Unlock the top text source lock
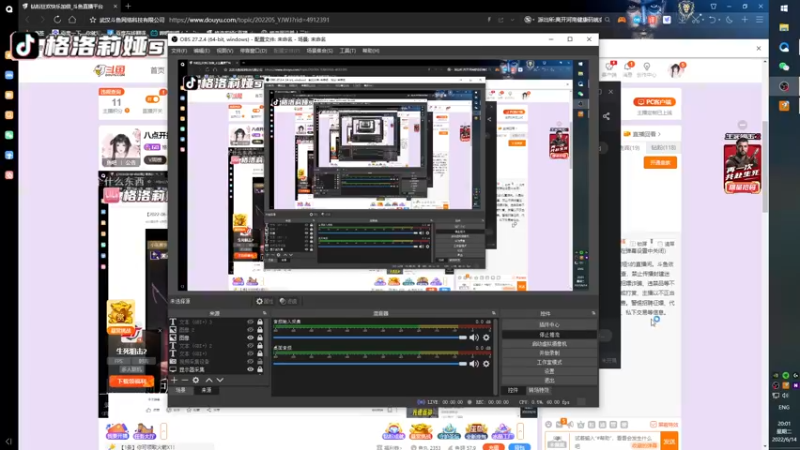800x450 pixels. pyautogui.click(x=260, y=322)
